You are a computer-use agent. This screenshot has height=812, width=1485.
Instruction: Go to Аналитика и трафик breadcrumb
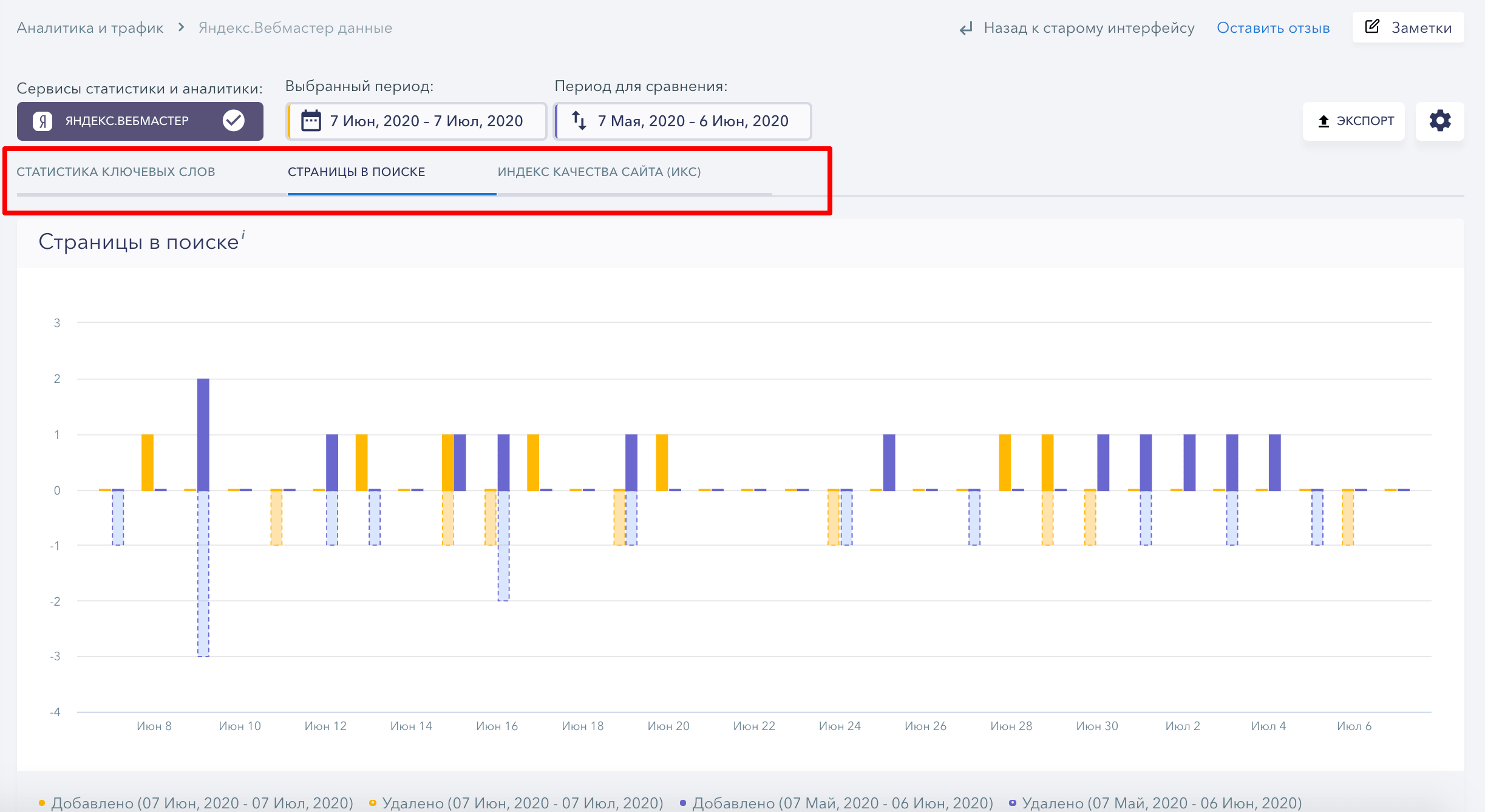90,28
